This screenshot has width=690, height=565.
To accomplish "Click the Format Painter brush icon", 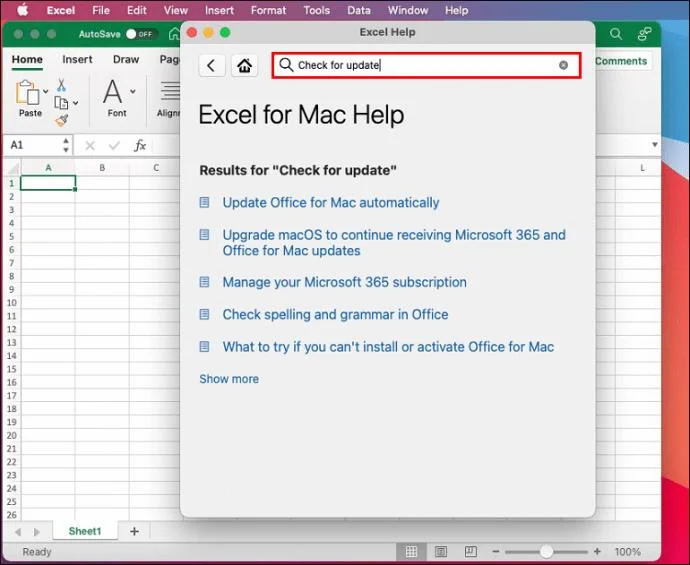I will coord(62,120).
